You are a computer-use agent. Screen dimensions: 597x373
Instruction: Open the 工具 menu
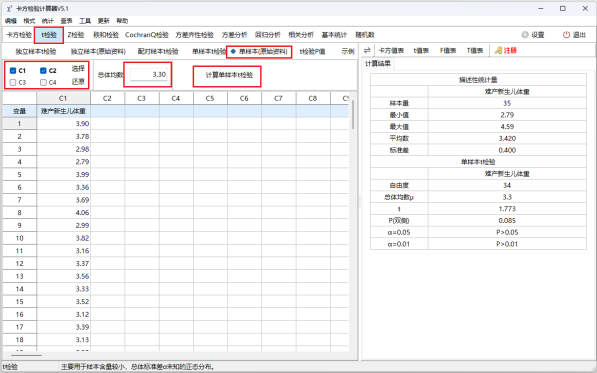(85, 21)
